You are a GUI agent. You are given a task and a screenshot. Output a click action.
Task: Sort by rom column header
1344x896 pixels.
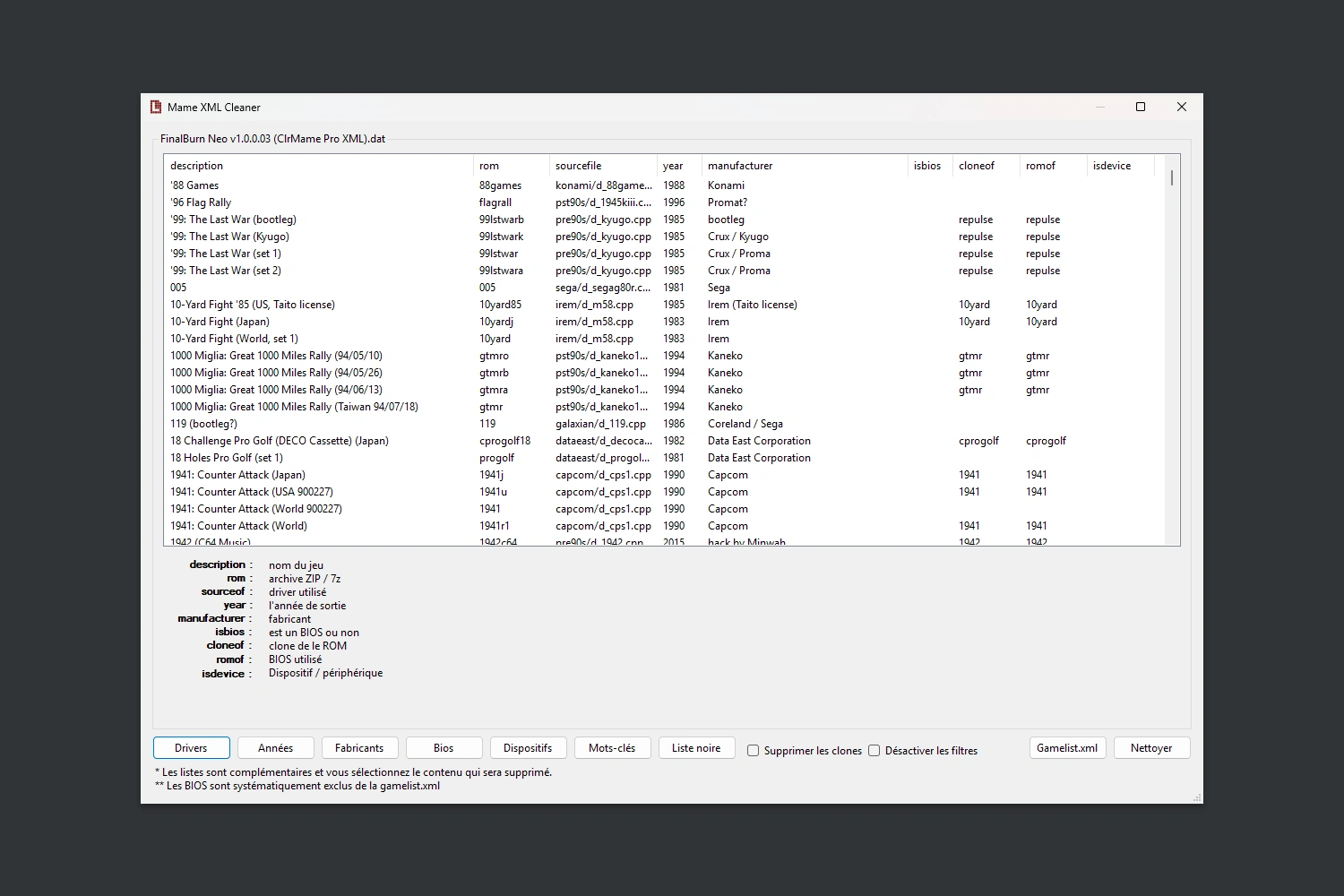pyautogui.click(x=512, y=166)
